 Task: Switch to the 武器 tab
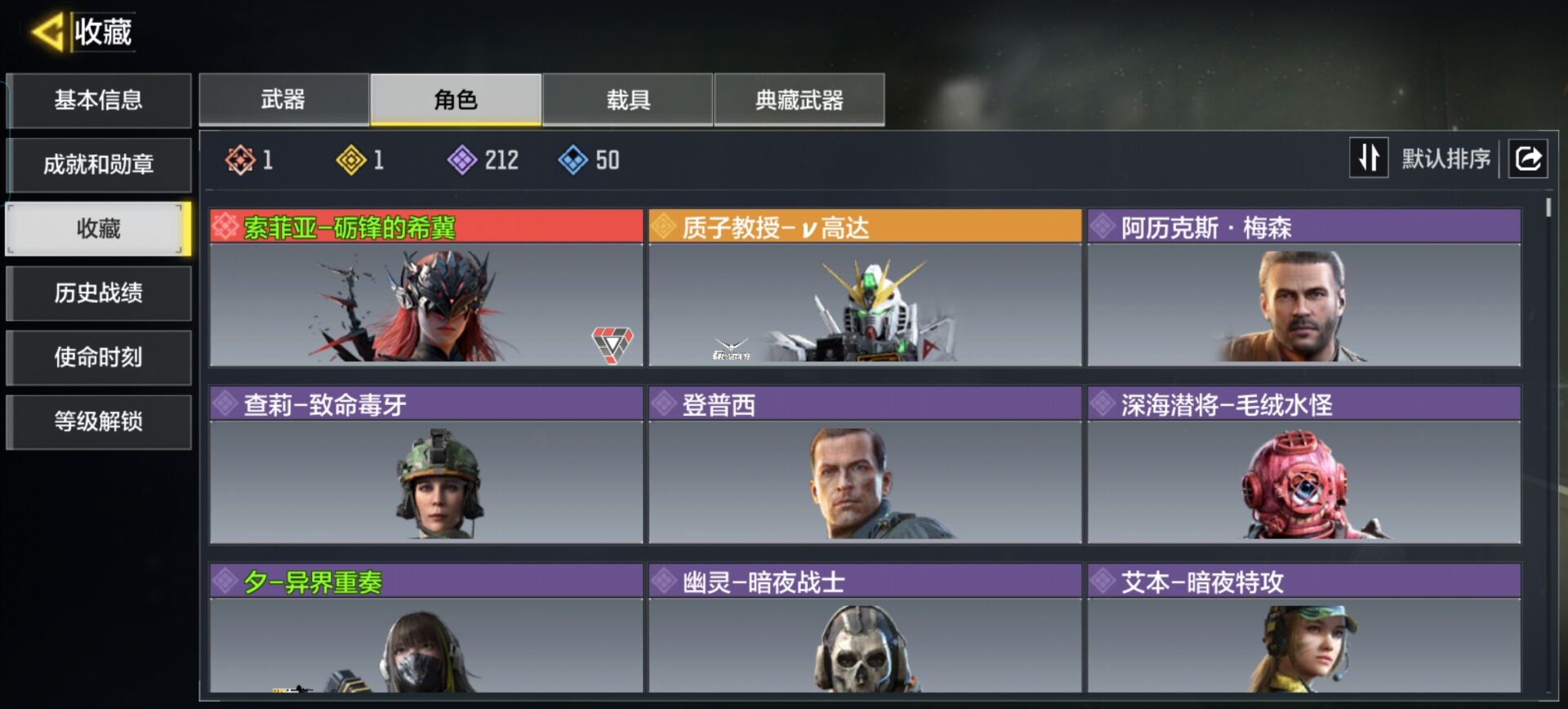283,100
